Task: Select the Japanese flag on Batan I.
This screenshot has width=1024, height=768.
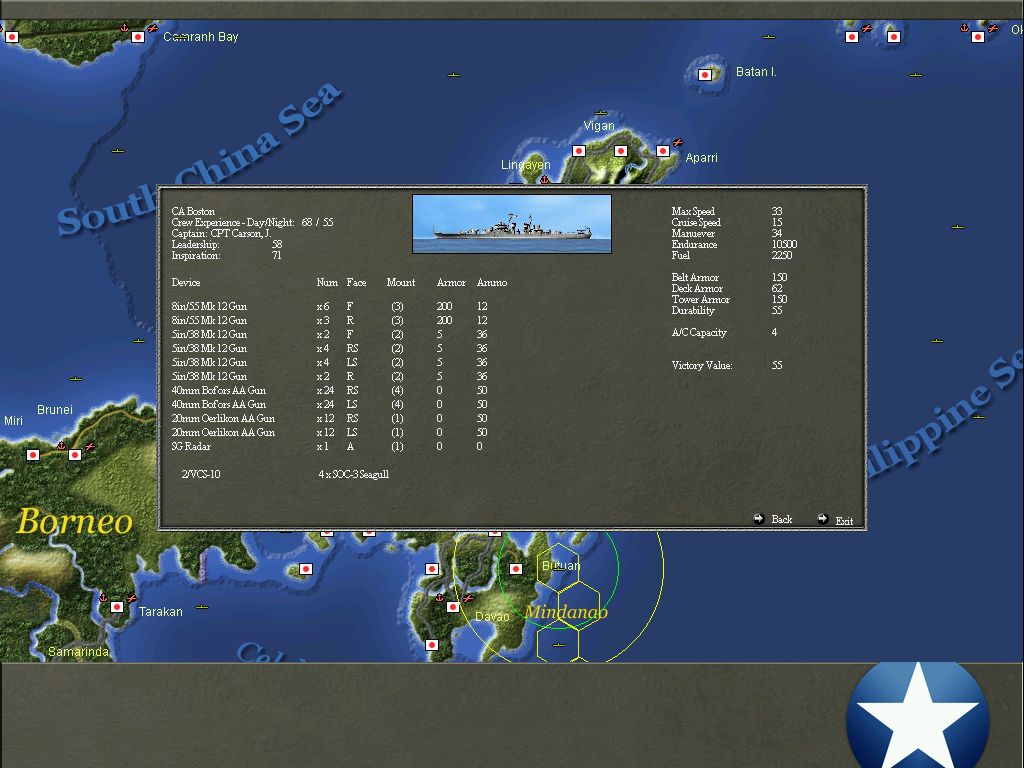Action: [705, 74]
